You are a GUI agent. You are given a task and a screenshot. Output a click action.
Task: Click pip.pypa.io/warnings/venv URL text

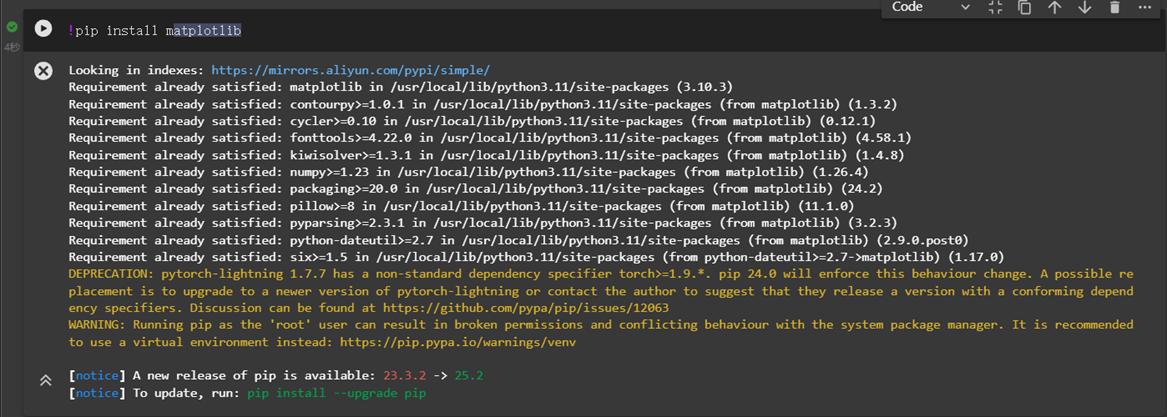458,342
